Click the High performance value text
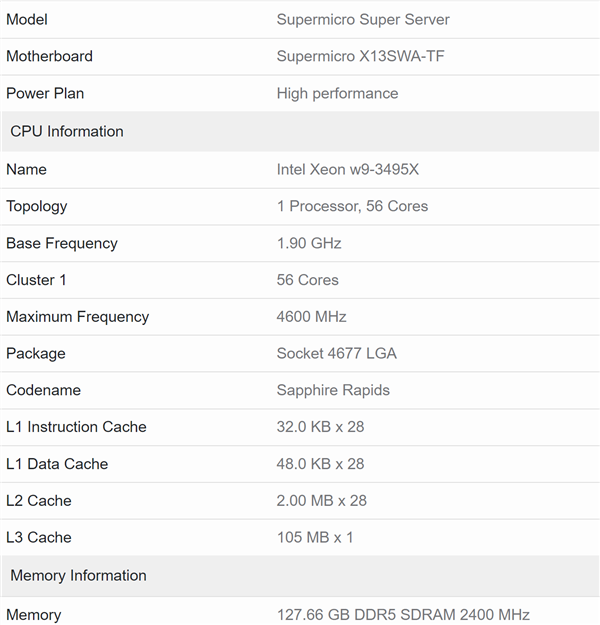This screenshot has height=625, width=600. point(337,93)
